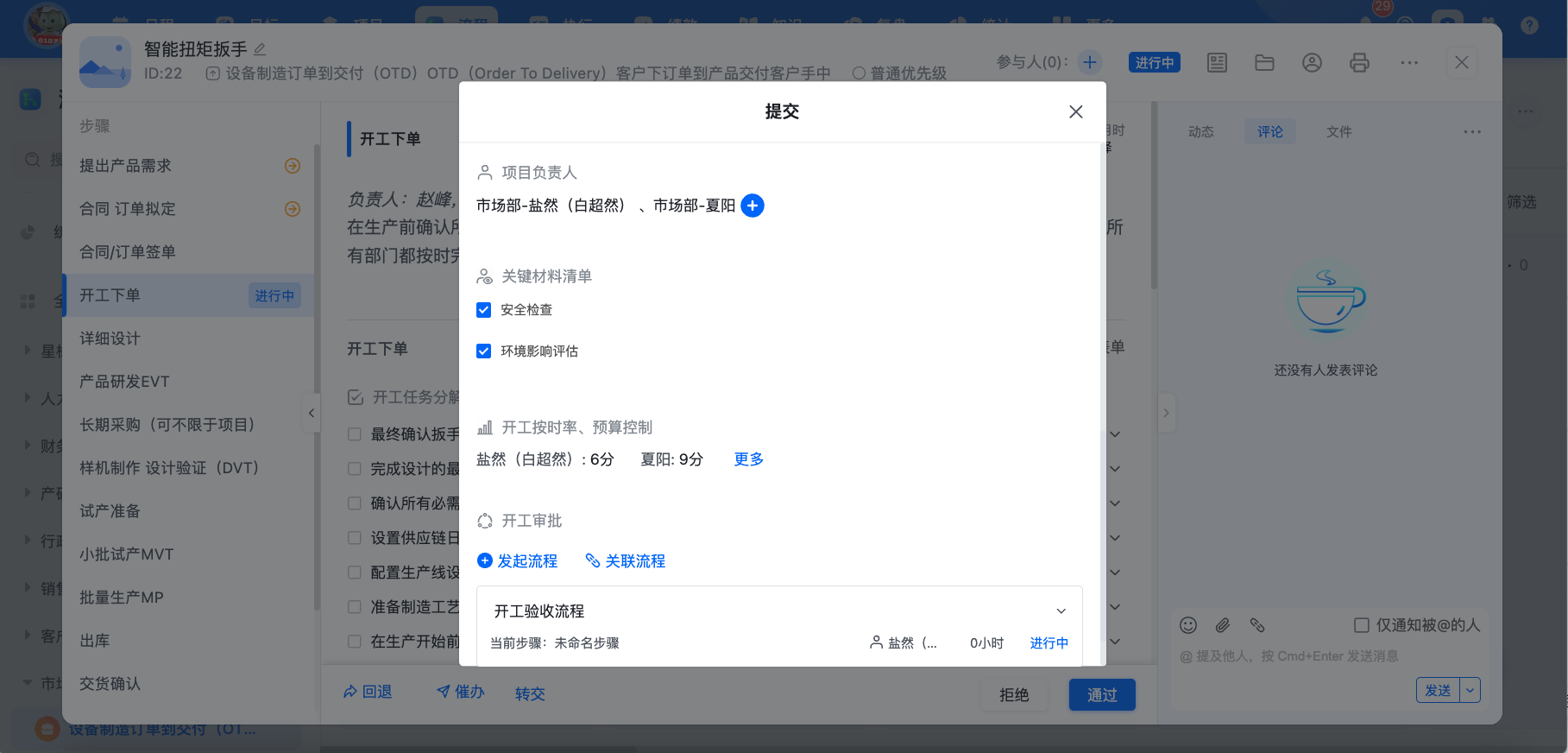The image size is (1568, 753).
Task: Select the 交货确认 step
Action: pyautogui.click(x=188, y=684)
